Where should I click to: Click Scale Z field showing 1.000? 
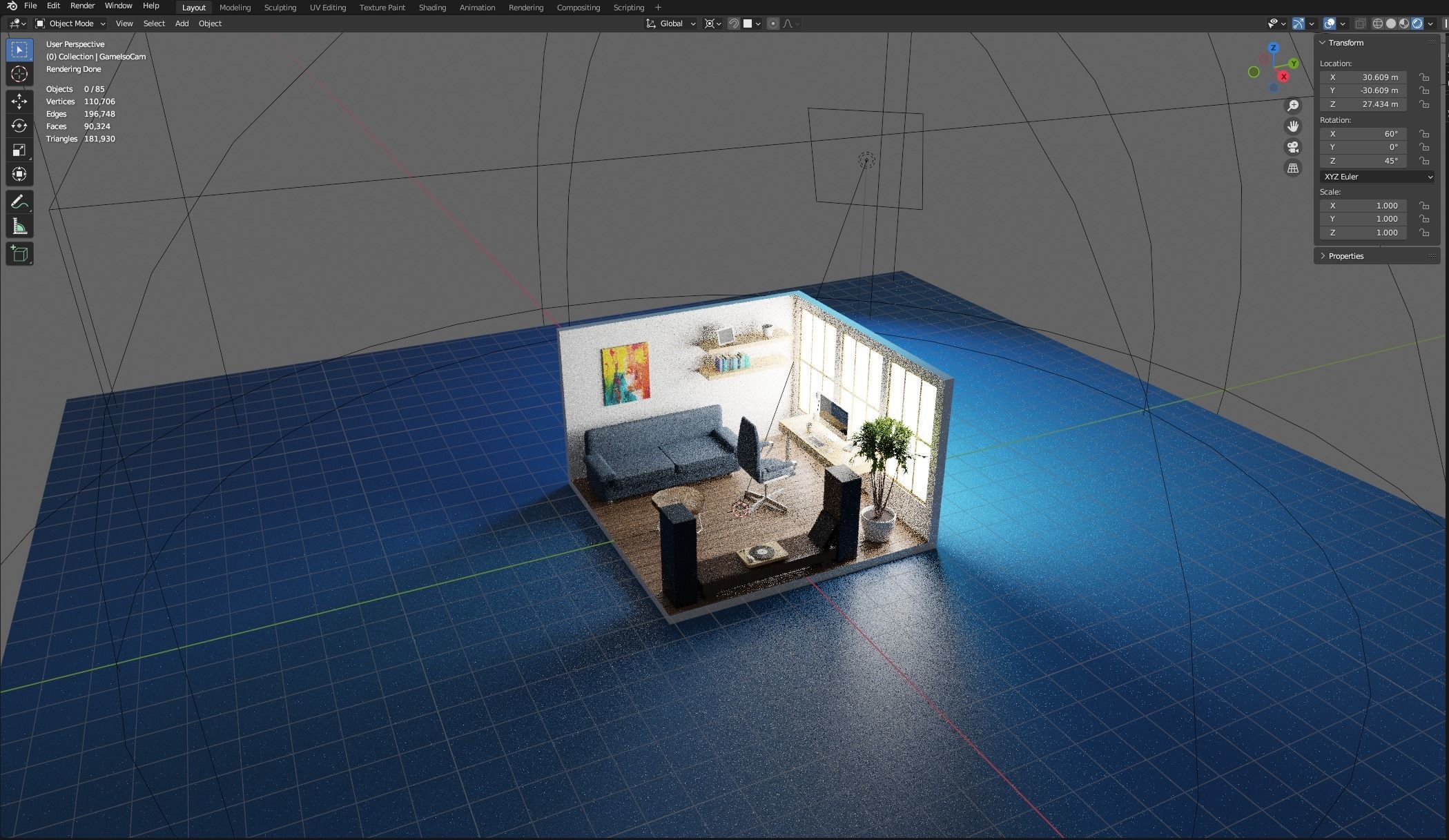coord(1363,233)
